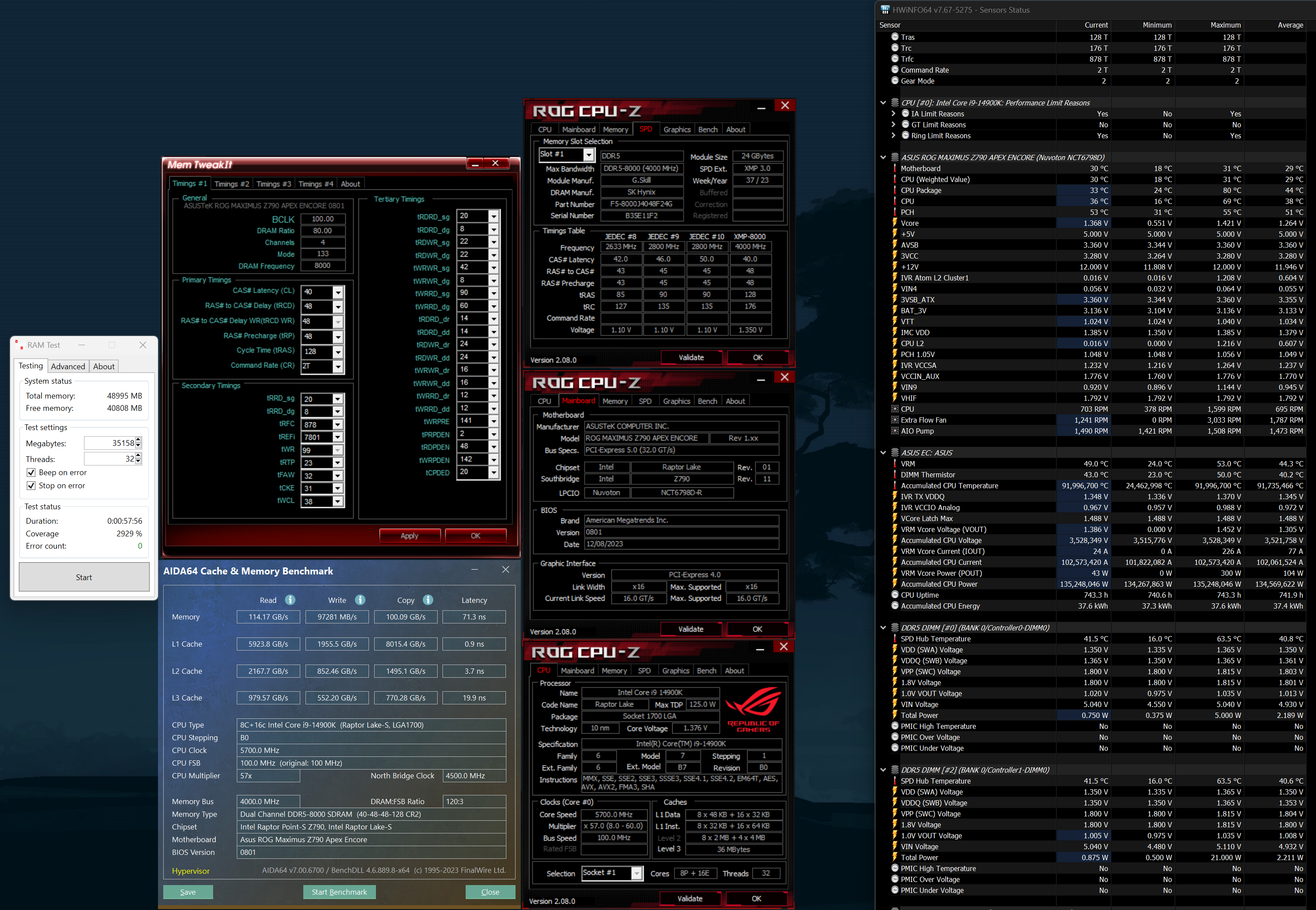Expand the IA Limit Reasons row
The width and height of the screenshot is (1316, 910).
[894, 113]
